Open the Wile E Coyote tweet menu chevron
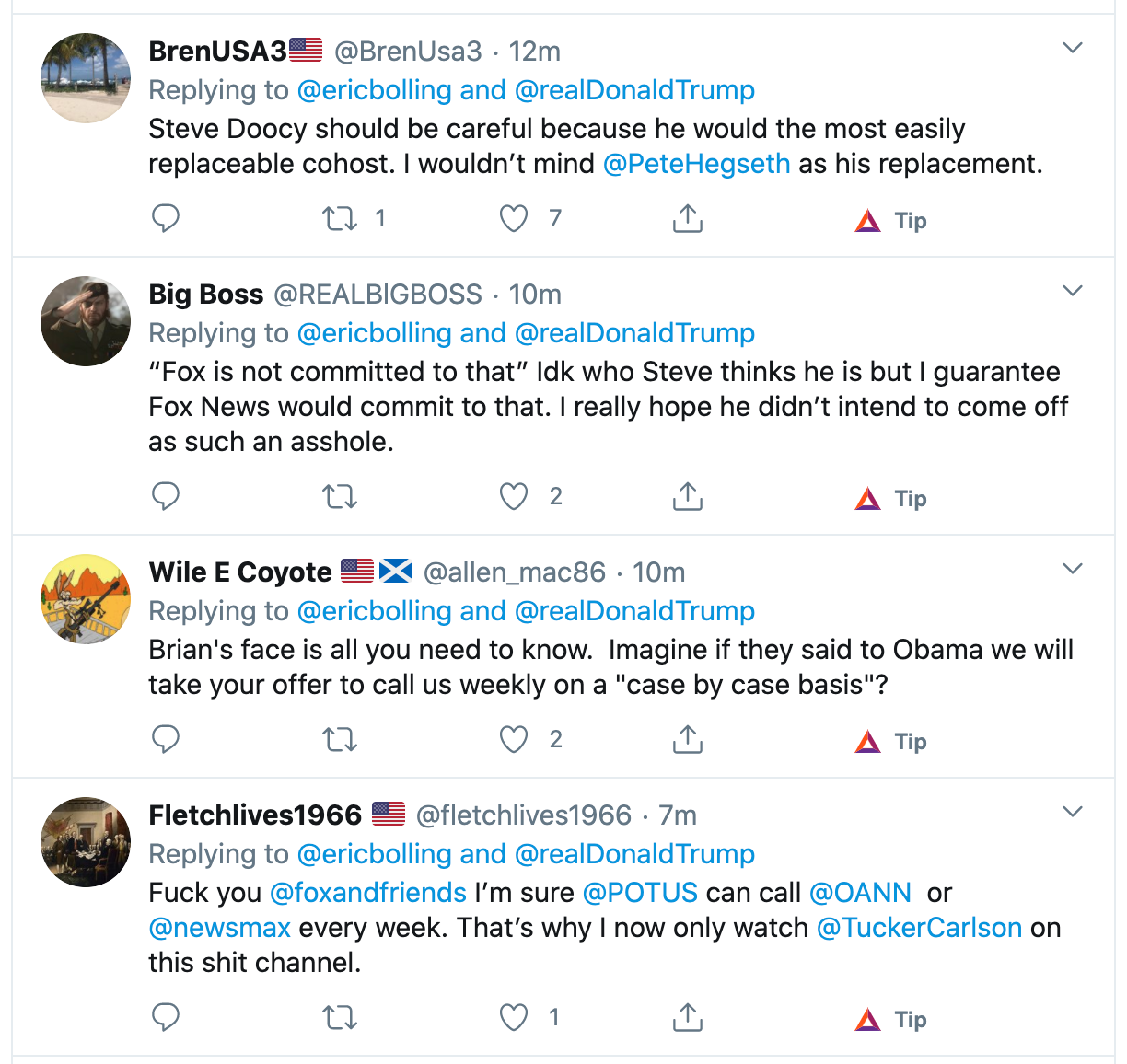The image size is (1127, 1064). (x=1073, y=569)
